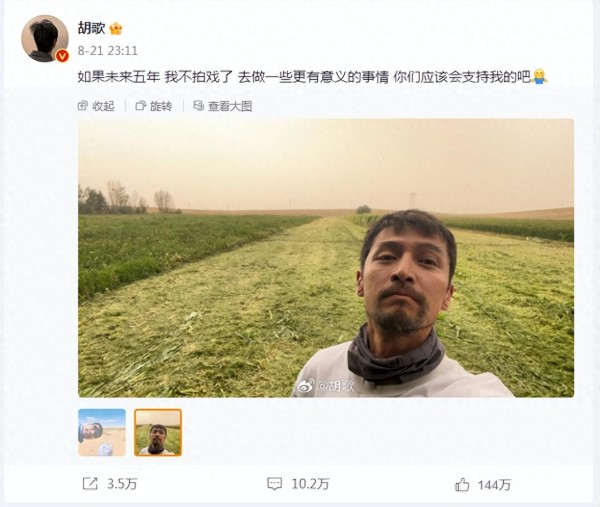The height and width of the screenshot is (507, 600).
Task: Click the hug emoji in post text
Action: tap(540, 77)
